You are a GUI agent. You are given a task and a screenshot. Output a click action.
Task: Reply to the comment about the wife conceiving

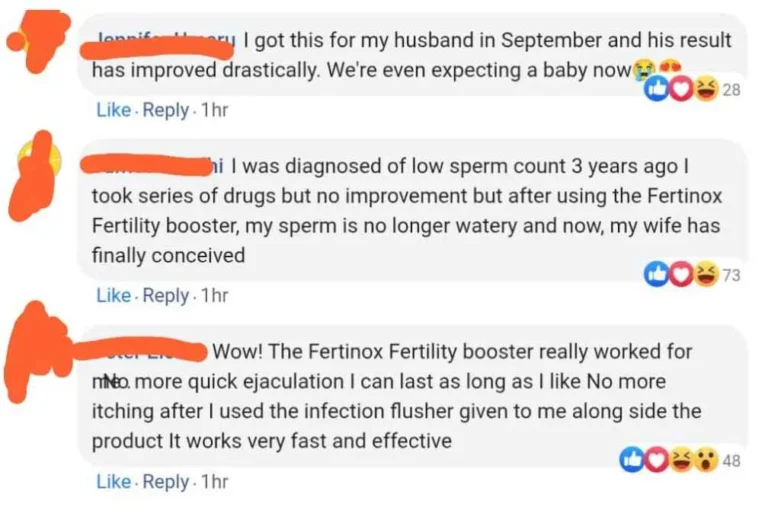165,295
